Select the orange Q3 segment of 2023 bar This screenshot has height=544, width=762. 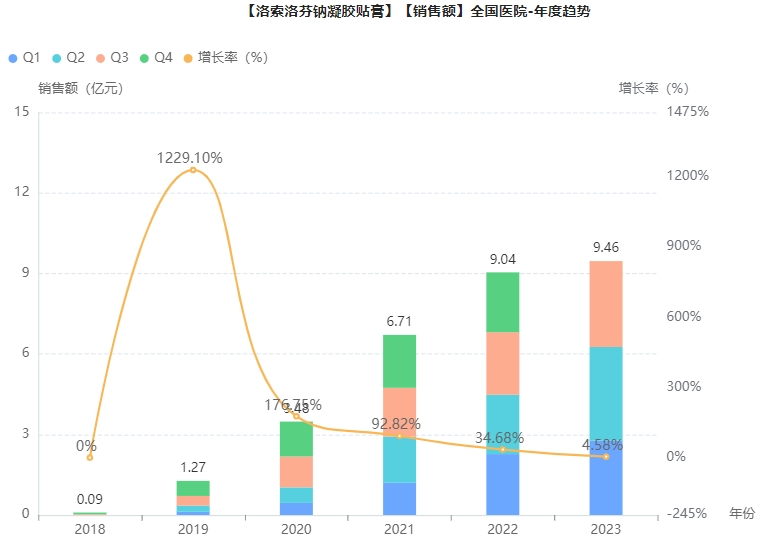click(606, 304)
